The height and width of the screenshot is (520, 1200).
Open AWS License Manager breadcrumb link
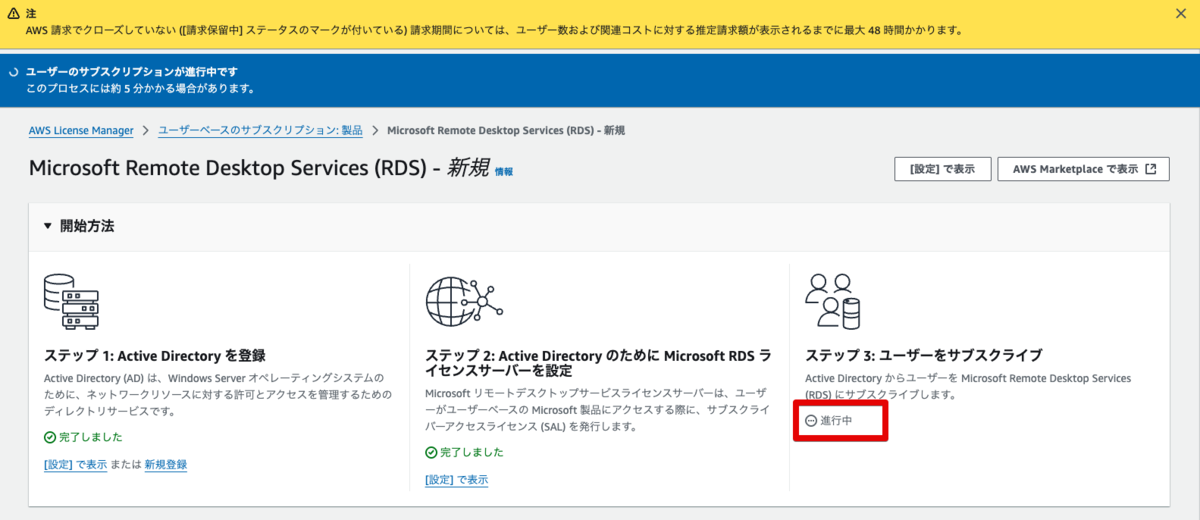pyautogui.click(x=81, y=131)
